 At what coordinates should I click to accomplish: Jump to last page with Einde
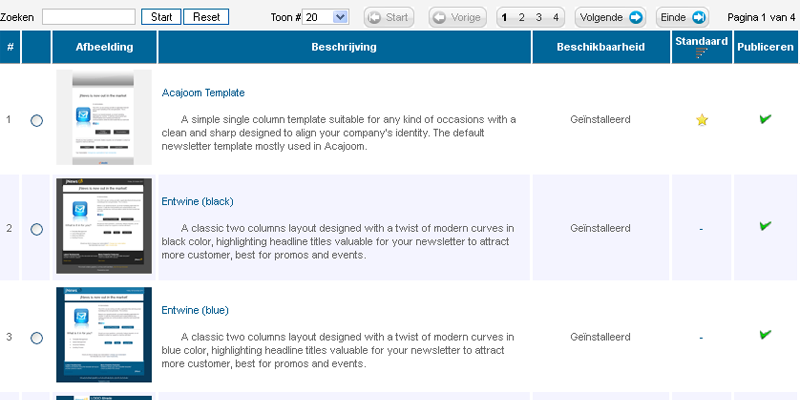click(683, 17)
